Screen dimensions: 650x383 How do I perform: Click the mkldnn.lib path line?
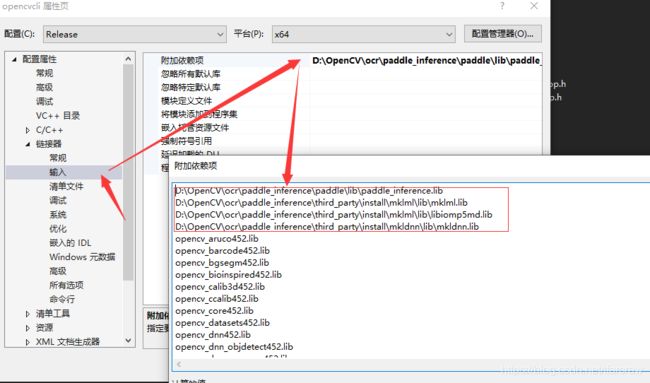tap(327, 227)
